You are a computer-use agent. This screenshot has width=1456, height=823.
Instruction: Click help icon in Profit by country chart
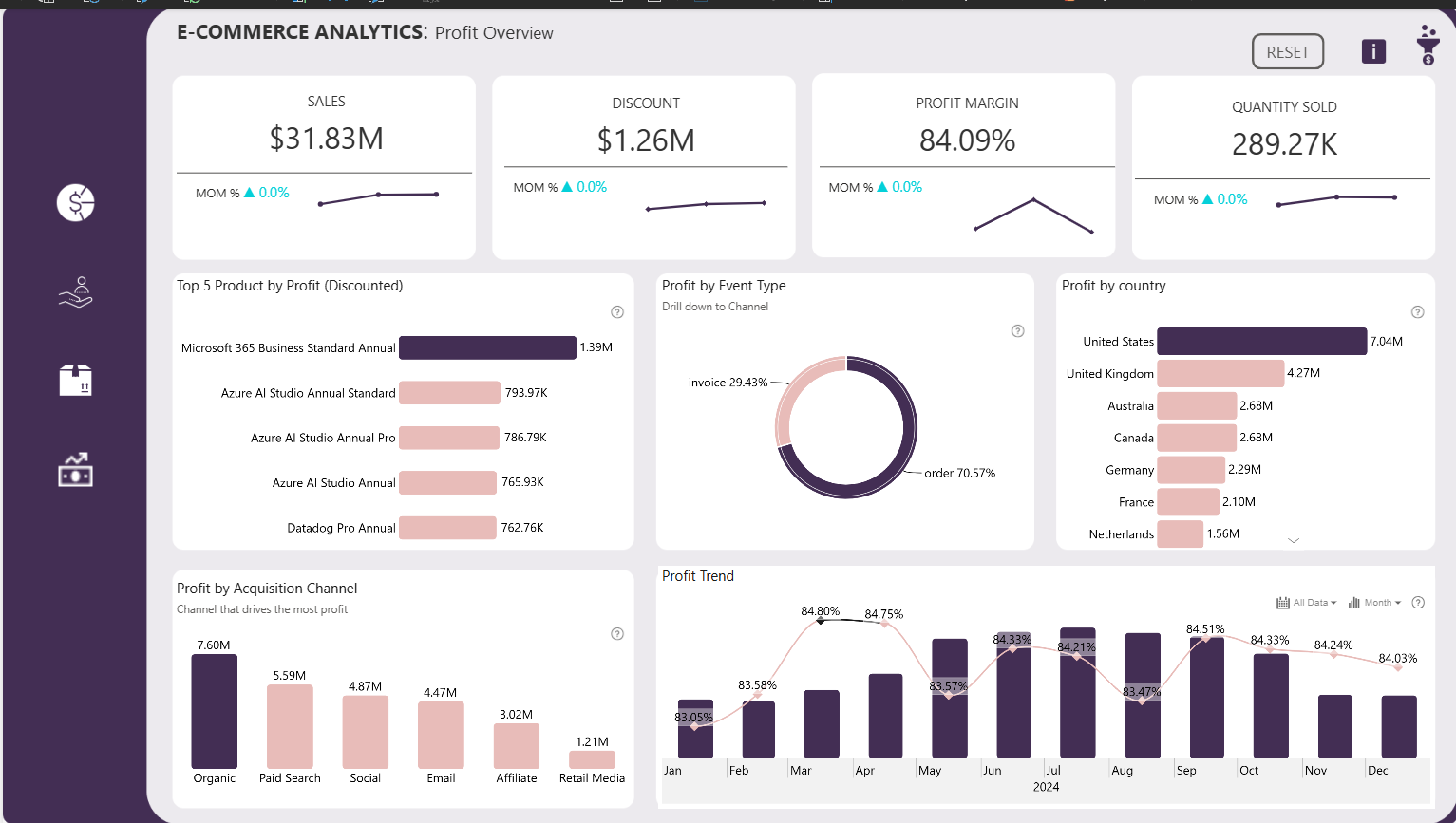(1417, 312)
